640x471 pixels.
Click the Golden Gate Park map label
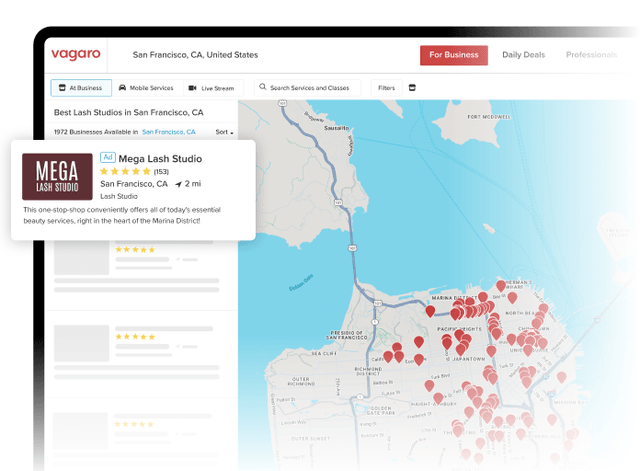pos(381,410)
